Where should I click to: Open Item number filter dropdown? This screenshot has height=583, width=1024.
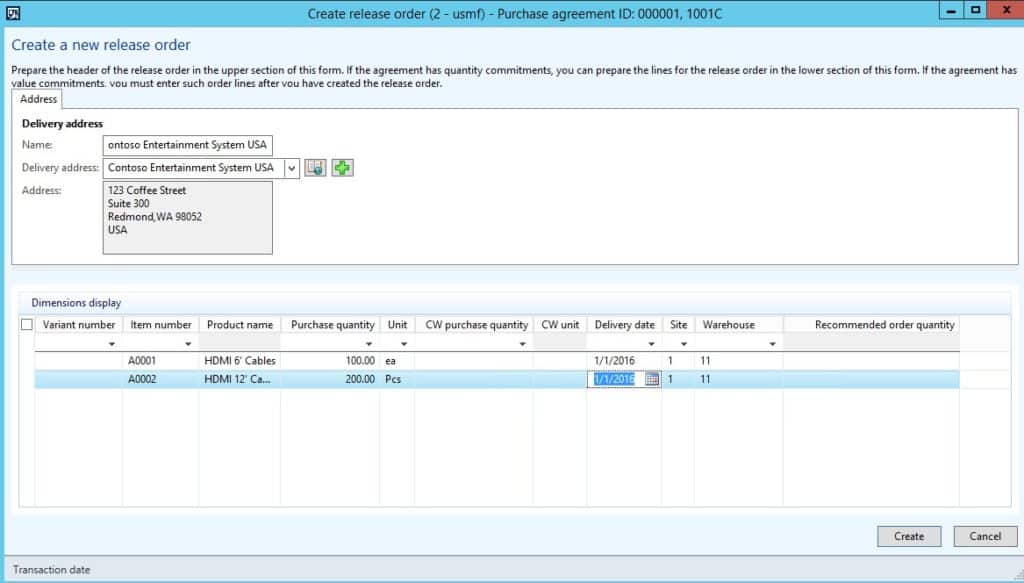[188, 343]
